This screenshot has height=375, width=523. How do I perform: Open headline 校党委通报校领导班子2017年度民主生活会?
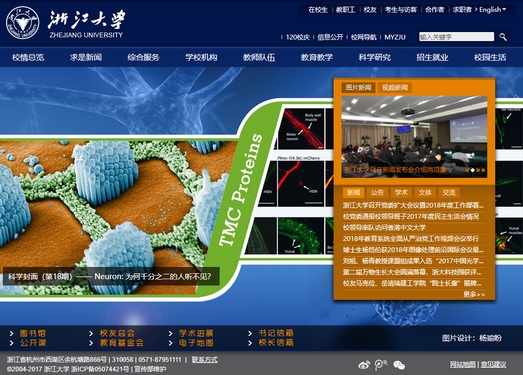tap(411, 216)
